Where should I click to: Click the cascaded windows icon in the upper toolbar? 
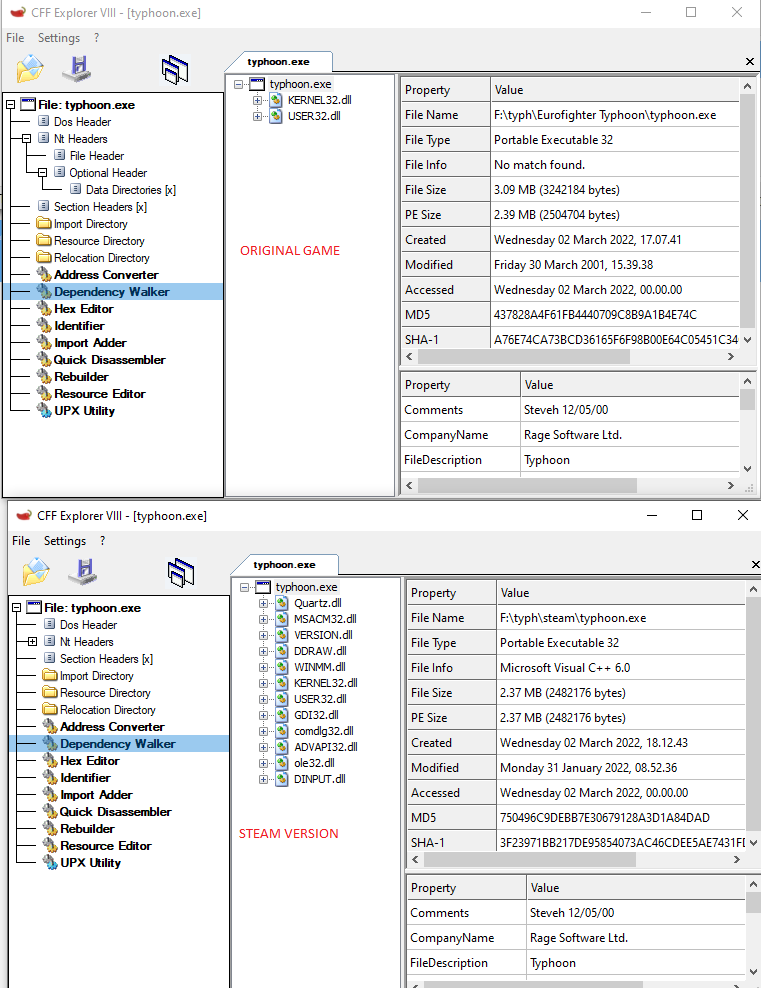pyautogui.click(x=175, y=69)
